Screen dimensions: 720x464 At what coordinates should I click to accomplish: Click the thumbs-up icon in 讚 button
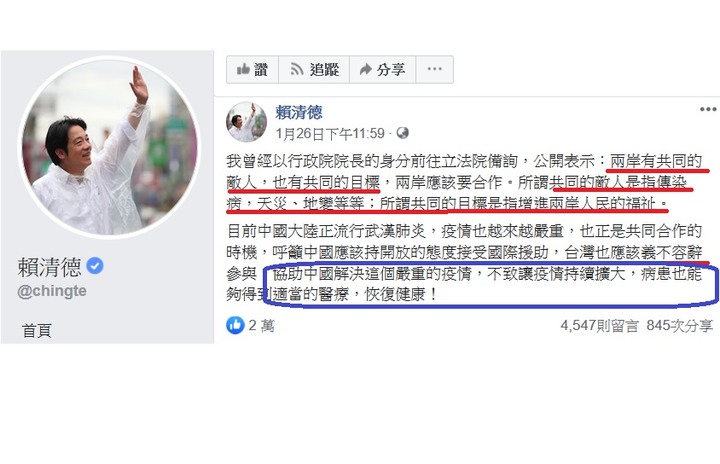pos(243,69)
